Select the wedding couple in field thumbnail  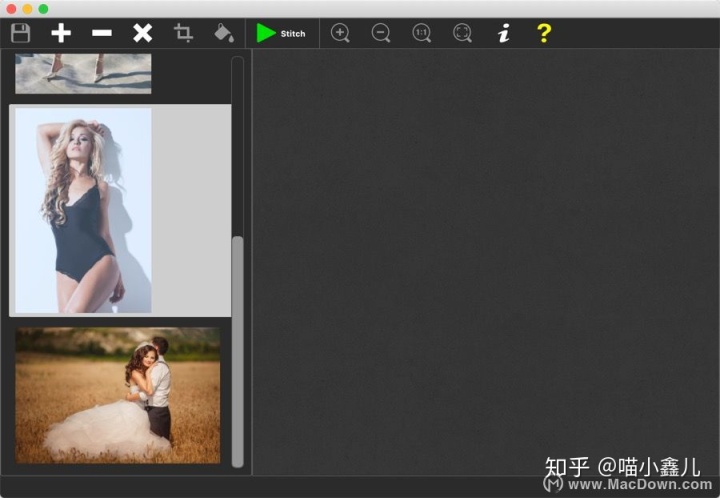[x=118, y=395]
